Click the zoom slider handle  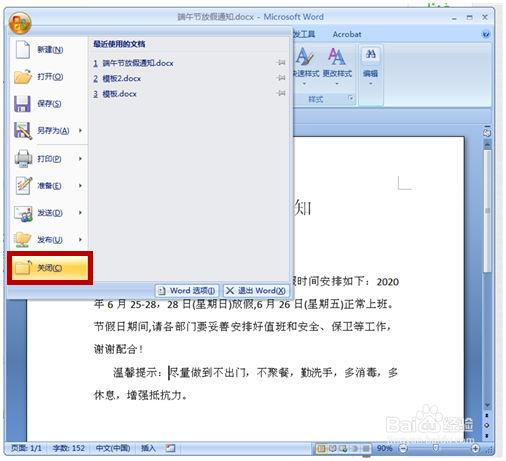click(x=435, y=448)
